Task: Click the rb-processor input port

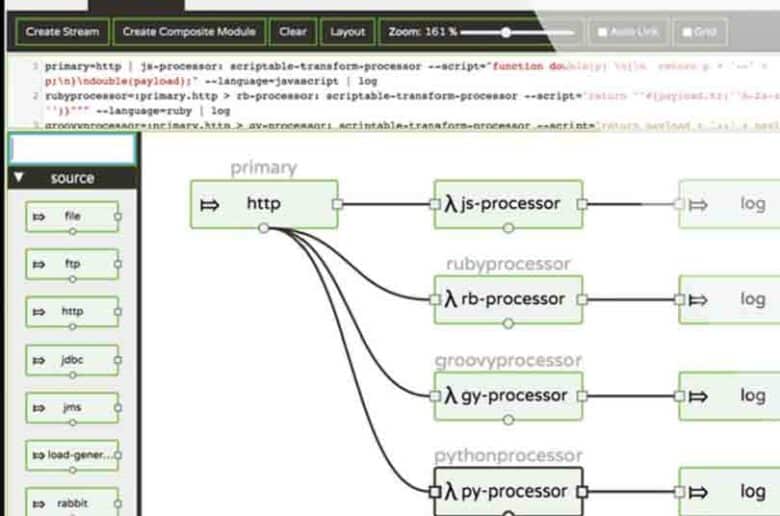Action: pyautogui.click(x=435, y=300)
